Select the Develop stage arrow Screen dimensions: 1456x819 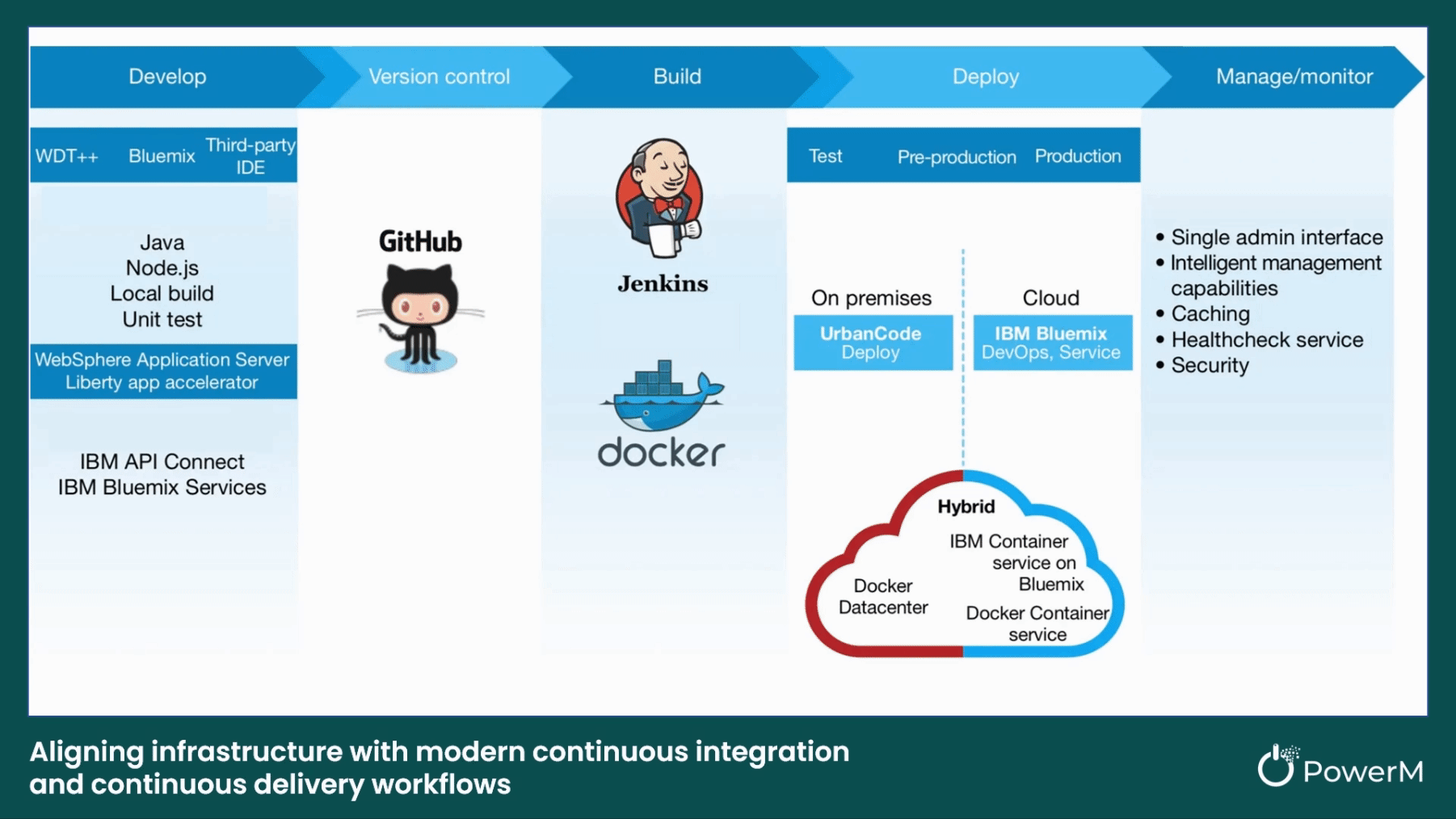(167, 77)
